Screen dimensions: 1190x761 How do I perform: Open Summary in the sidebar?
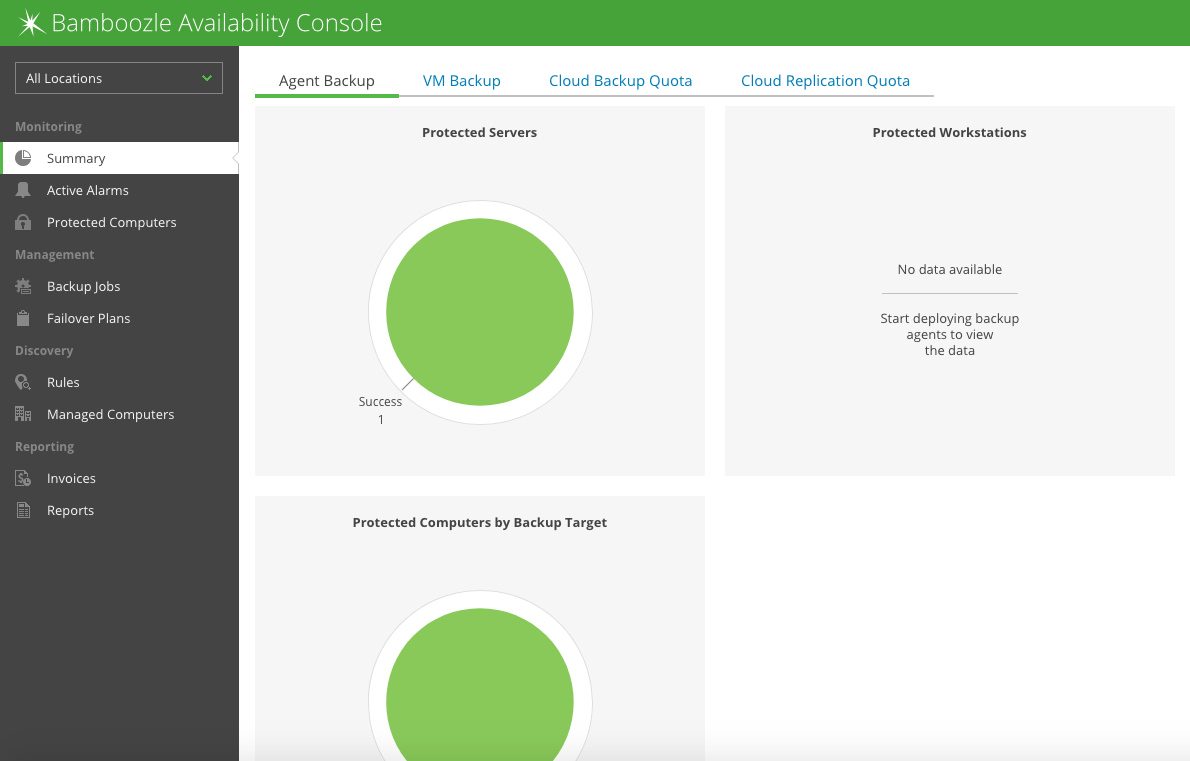coord(119,158)
